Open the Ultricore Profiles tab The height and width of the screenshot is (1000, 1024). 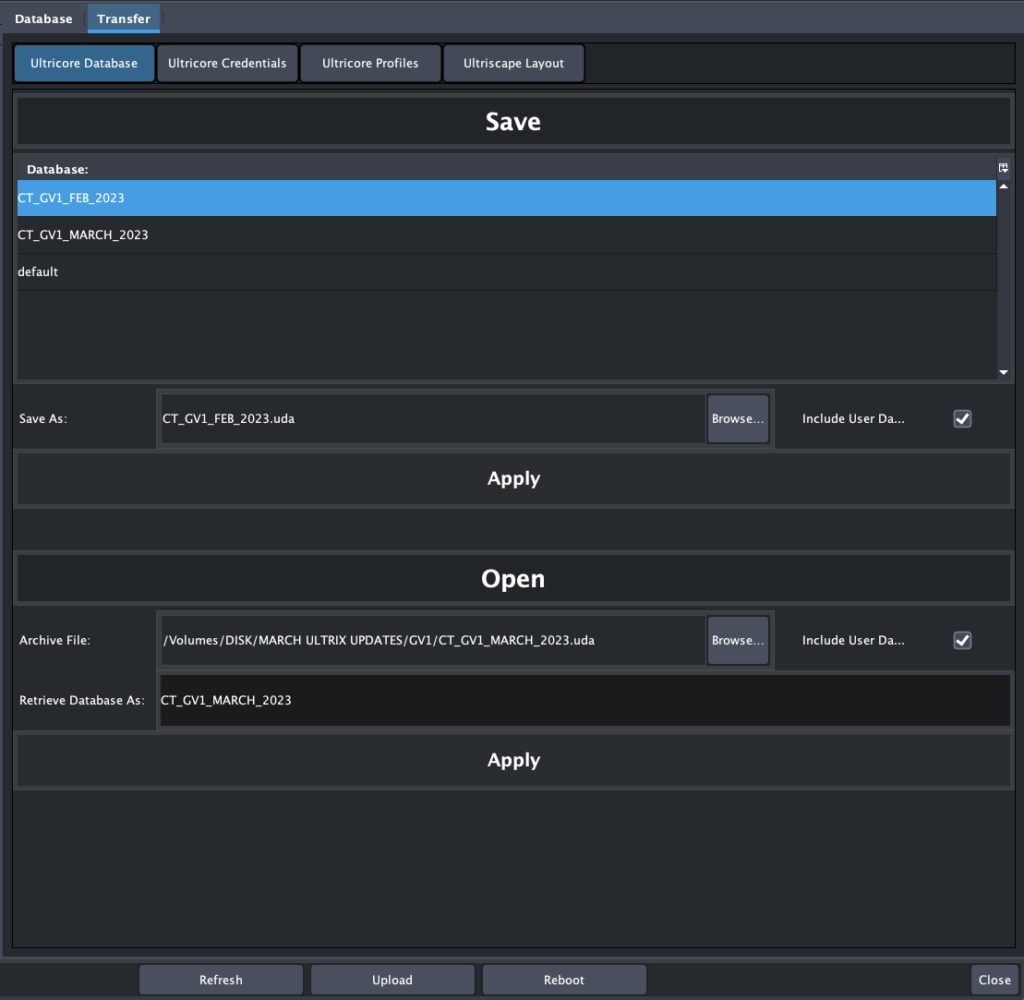[x=370, y=62]
